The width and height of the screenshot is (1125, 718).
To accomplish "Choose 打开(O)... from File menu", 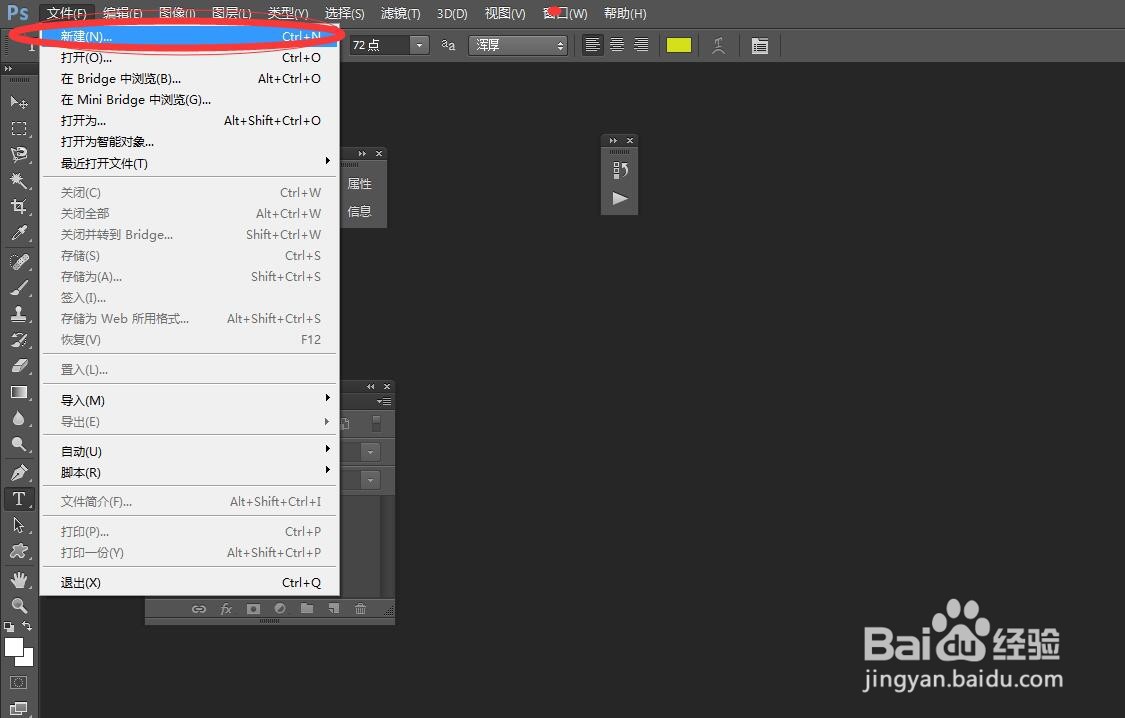I will click(189, 57).
